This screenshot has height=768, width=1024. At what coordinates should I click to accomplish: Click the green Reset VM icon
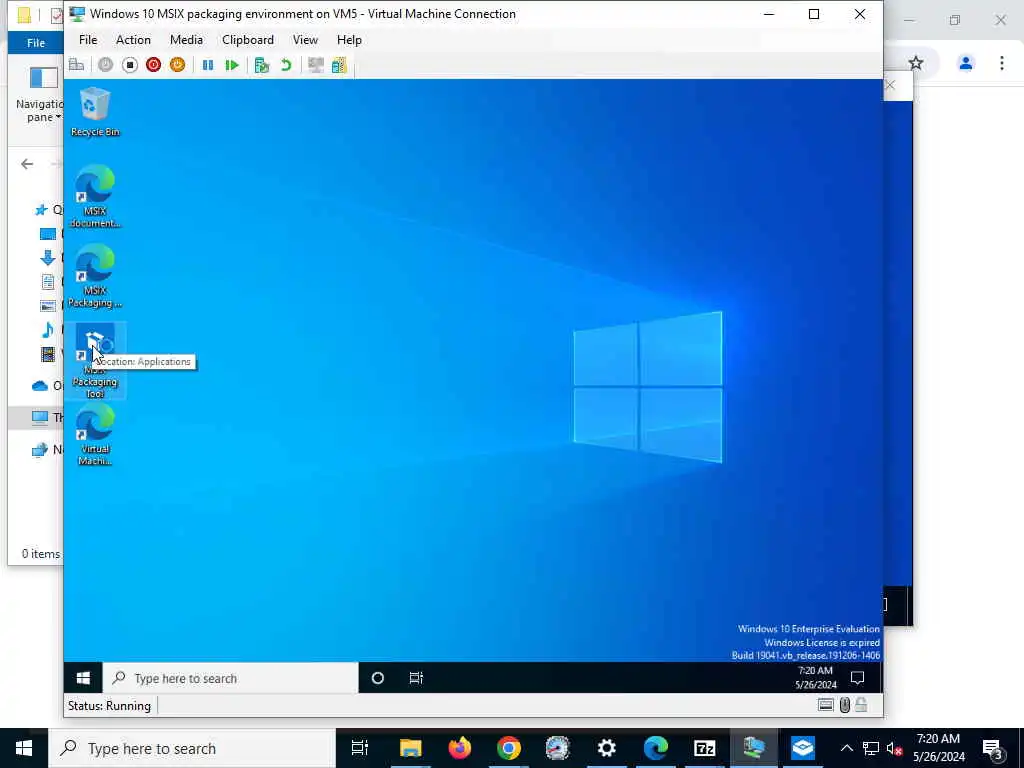coord(232,65)
